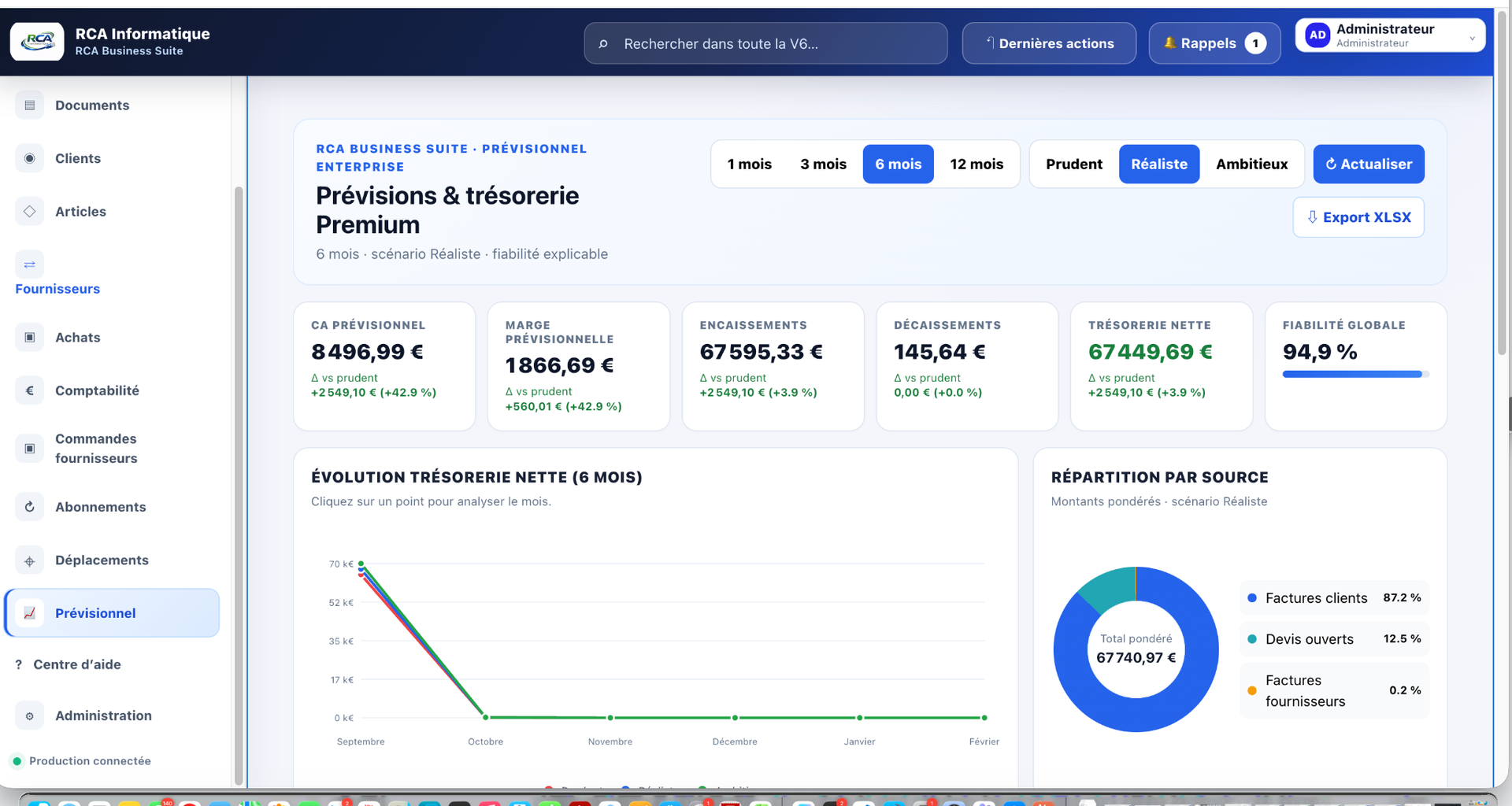The image size is (1512, 806).
Task: Click the Décaissements value 145,64 €
Action: [939, 352]
